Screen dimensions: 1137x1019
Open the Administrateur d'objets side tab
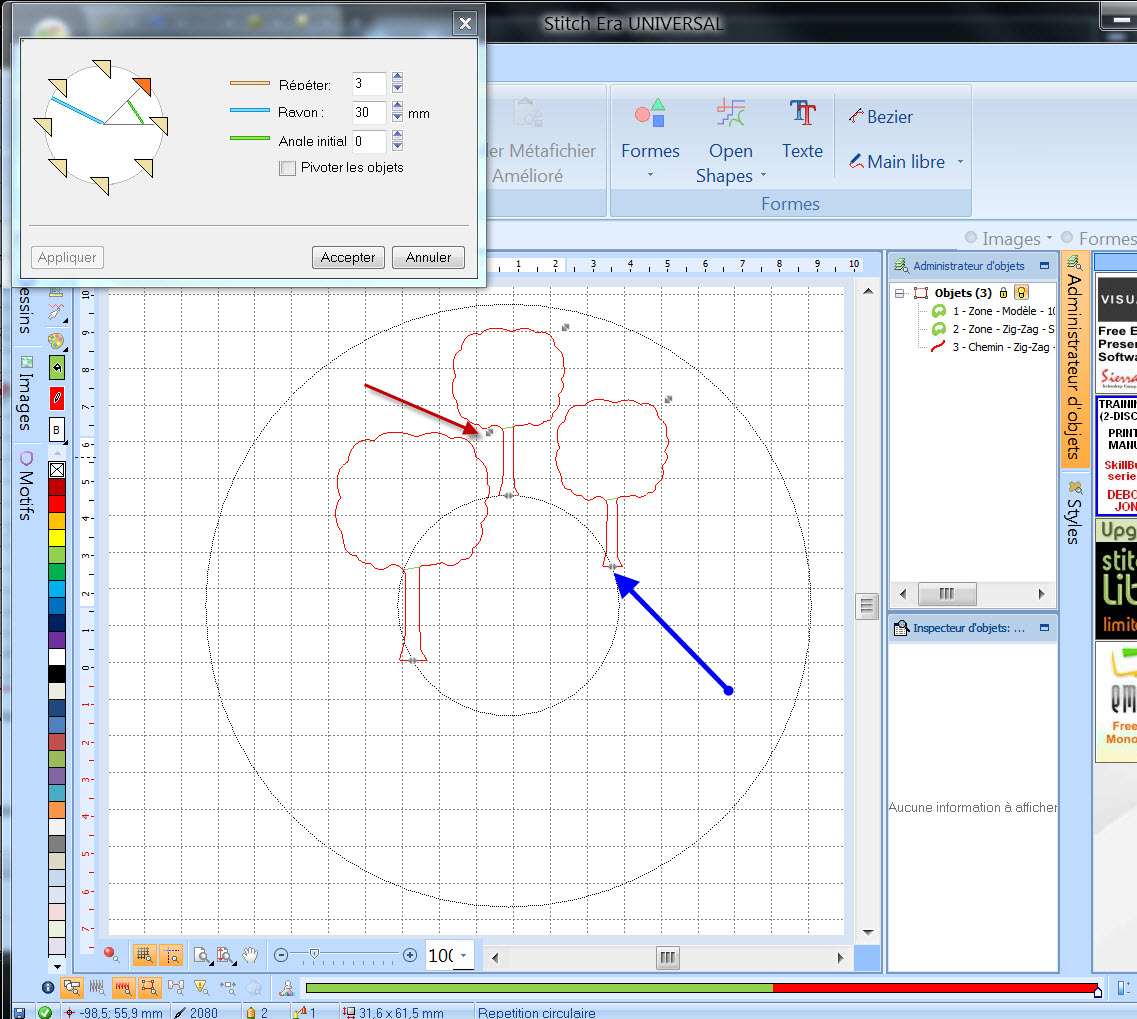1075,358
